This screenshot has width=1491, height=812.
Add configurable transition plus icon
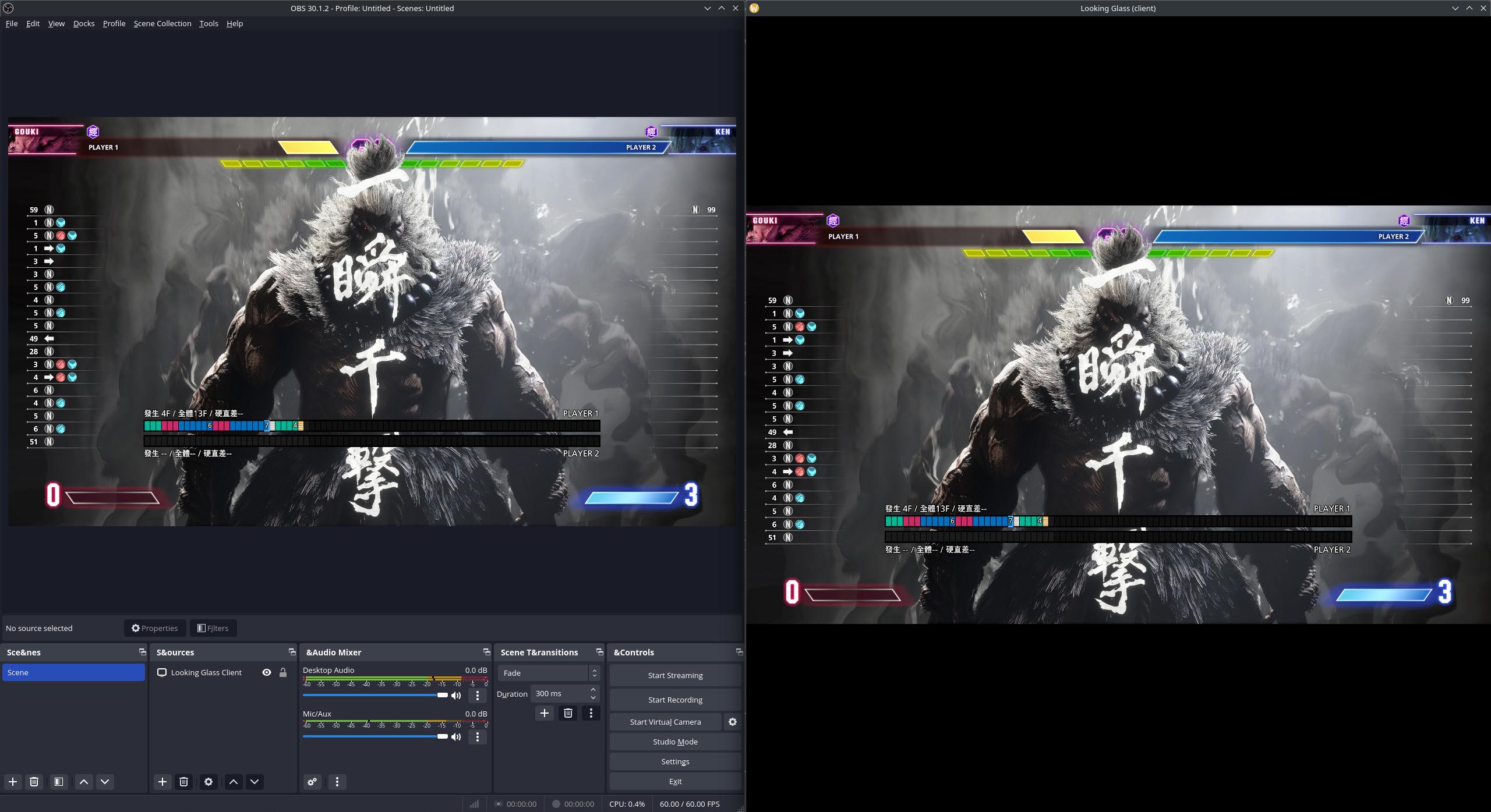click(544, 713)
